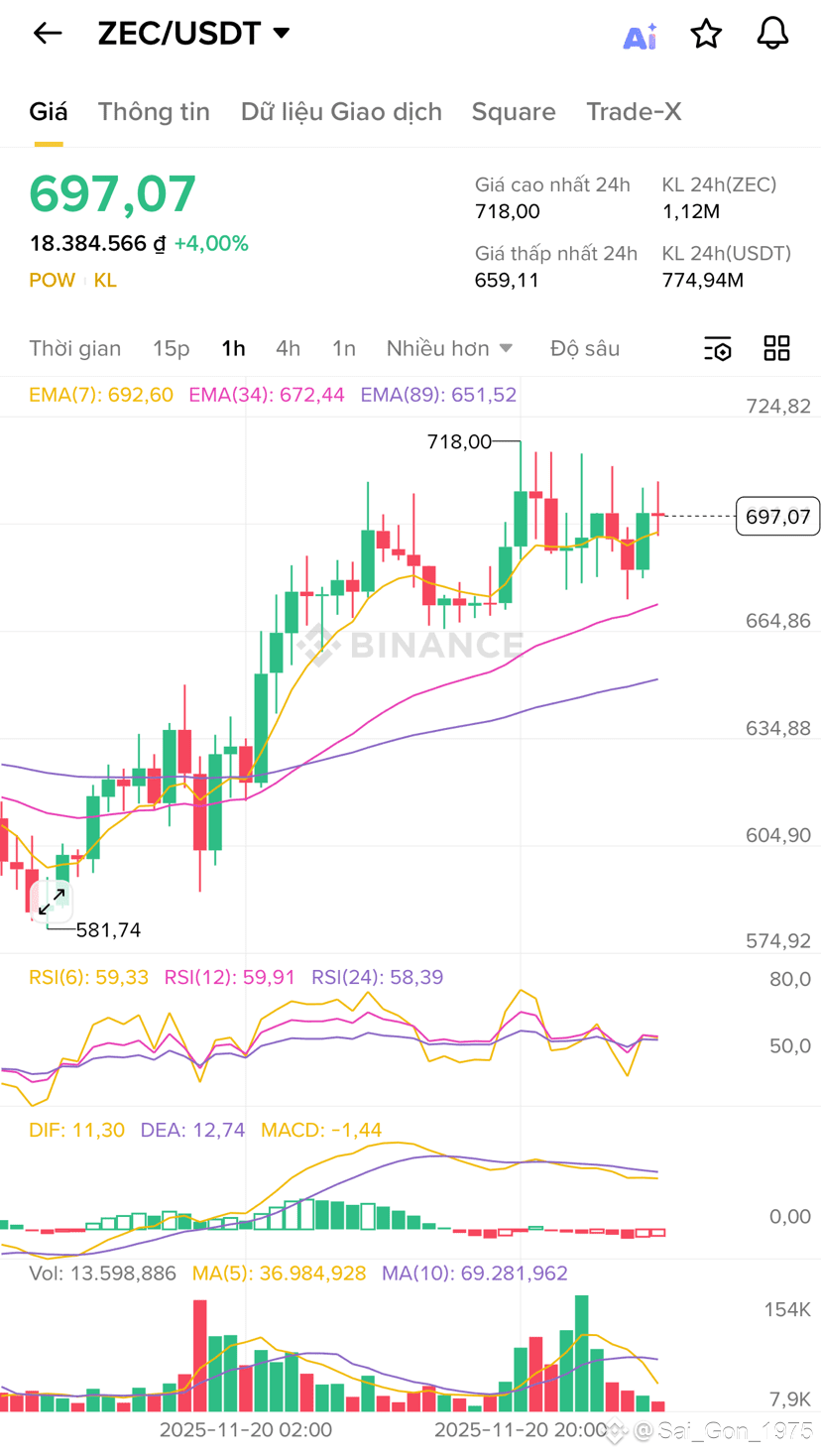Tap the Giá cao nhất 24h value 718,00
Screen dimensions: 821x1456
[508, 211]
